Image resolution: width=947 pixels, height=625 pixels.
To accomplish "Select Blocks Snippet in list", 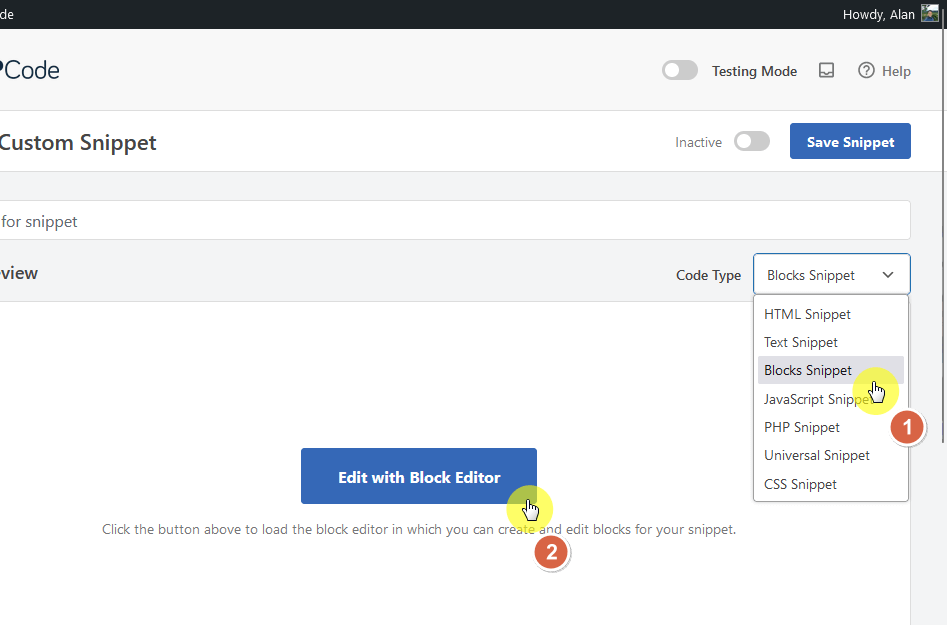I will pyautogui.click(x=830, y=370).
